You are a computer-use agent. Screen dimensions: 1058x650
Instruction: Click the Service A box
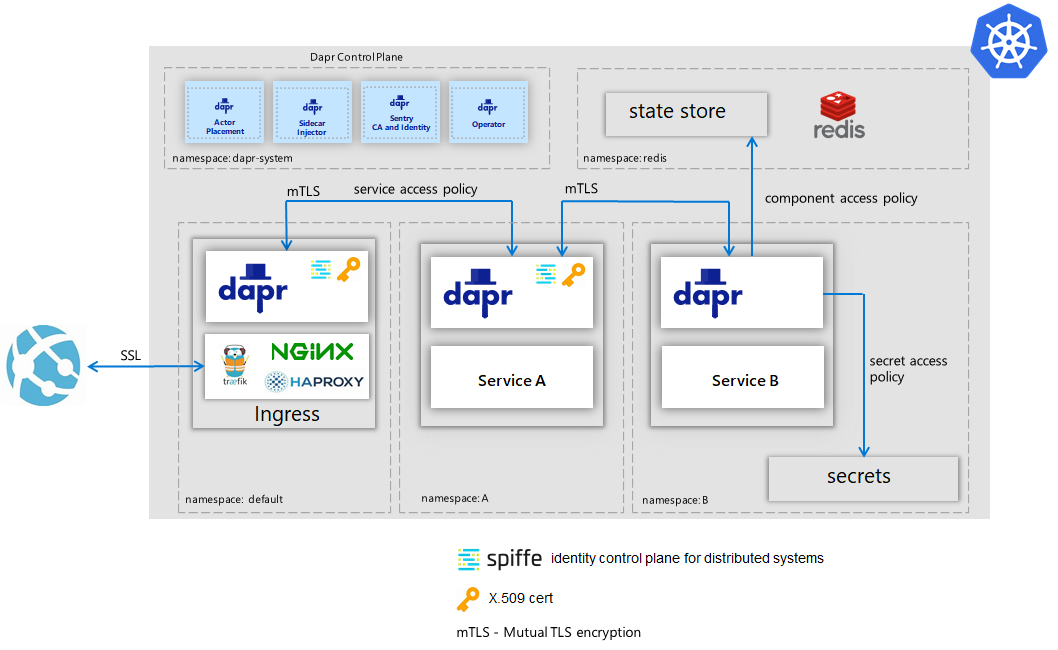511,378
